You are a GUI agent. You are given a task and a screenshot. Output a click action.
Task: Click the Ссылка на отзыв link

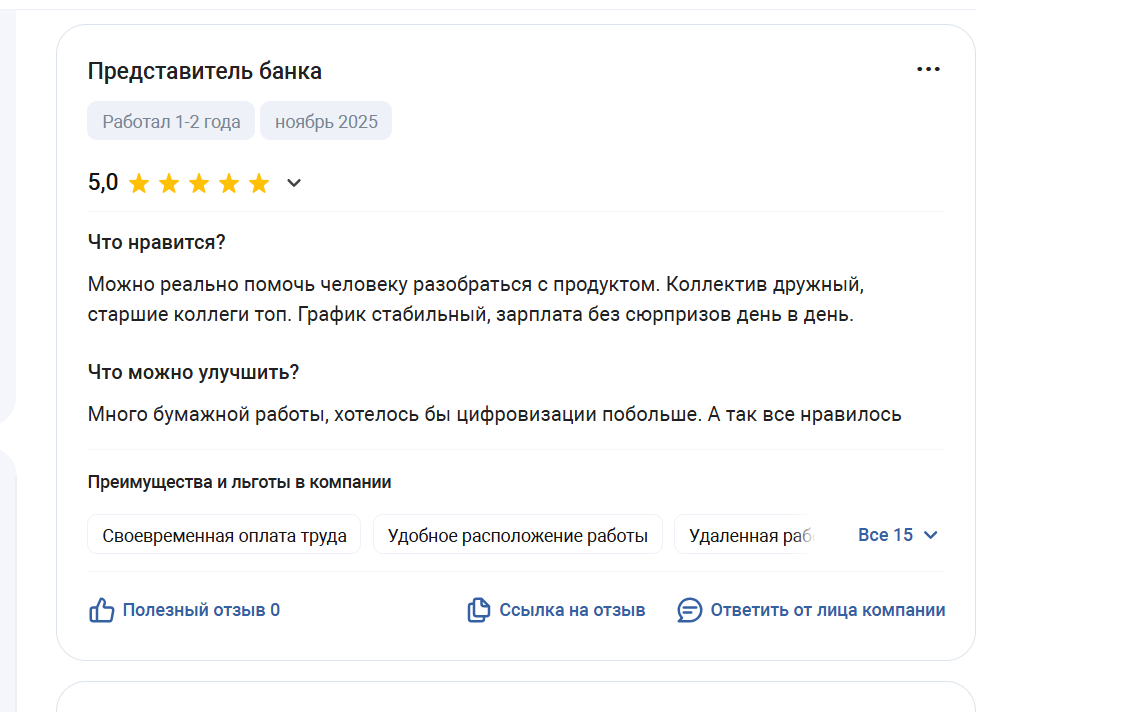[x=572, y=610]
